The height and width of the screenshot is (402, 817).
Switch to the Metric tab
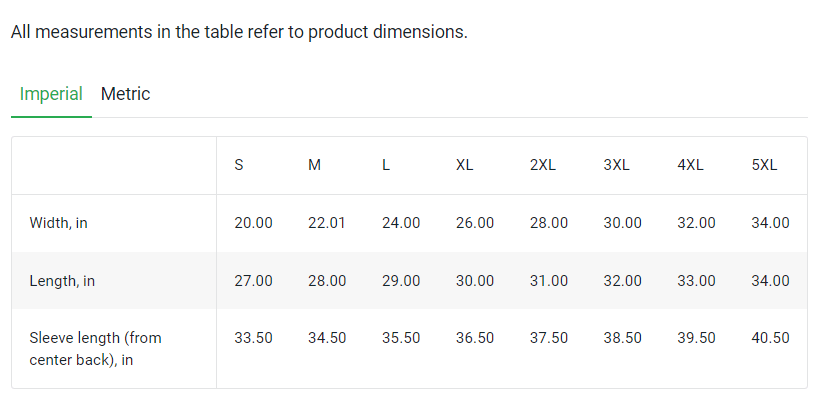(125, 94)
